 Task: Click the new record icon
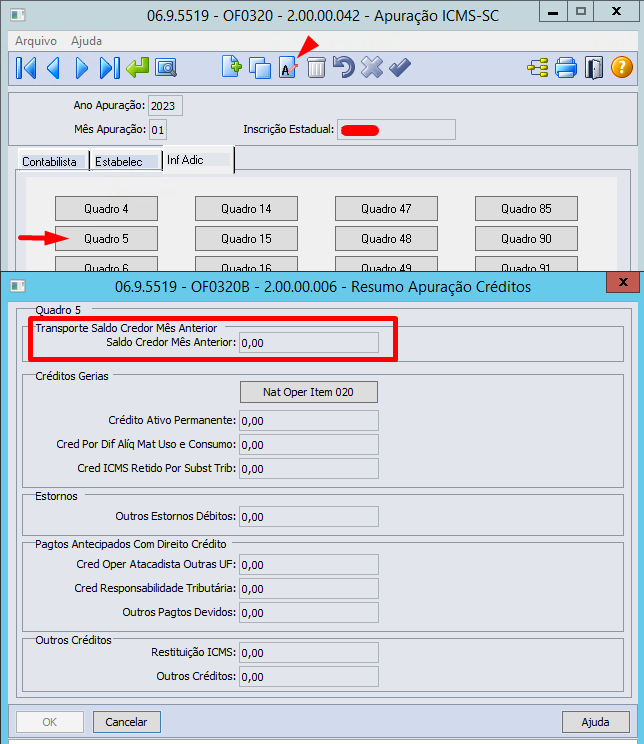point(232,68)
